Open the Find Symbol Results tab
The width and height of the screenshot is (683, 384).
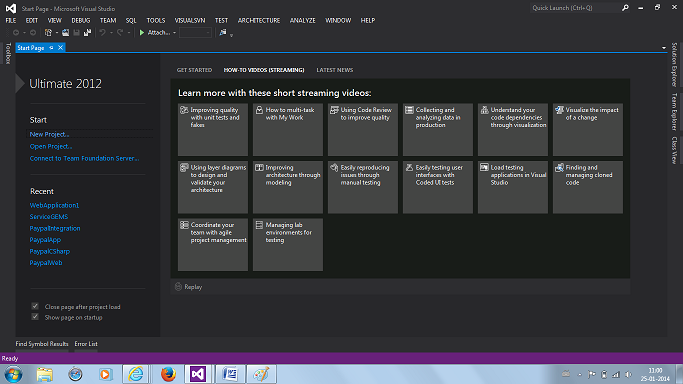pyautogui.click(x=42, y=344)
